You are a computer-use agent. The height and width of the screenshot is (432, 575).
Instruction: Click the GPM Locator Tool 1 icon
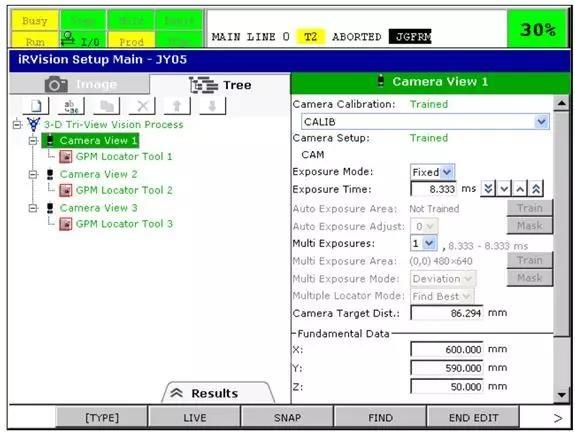[66, 157]
